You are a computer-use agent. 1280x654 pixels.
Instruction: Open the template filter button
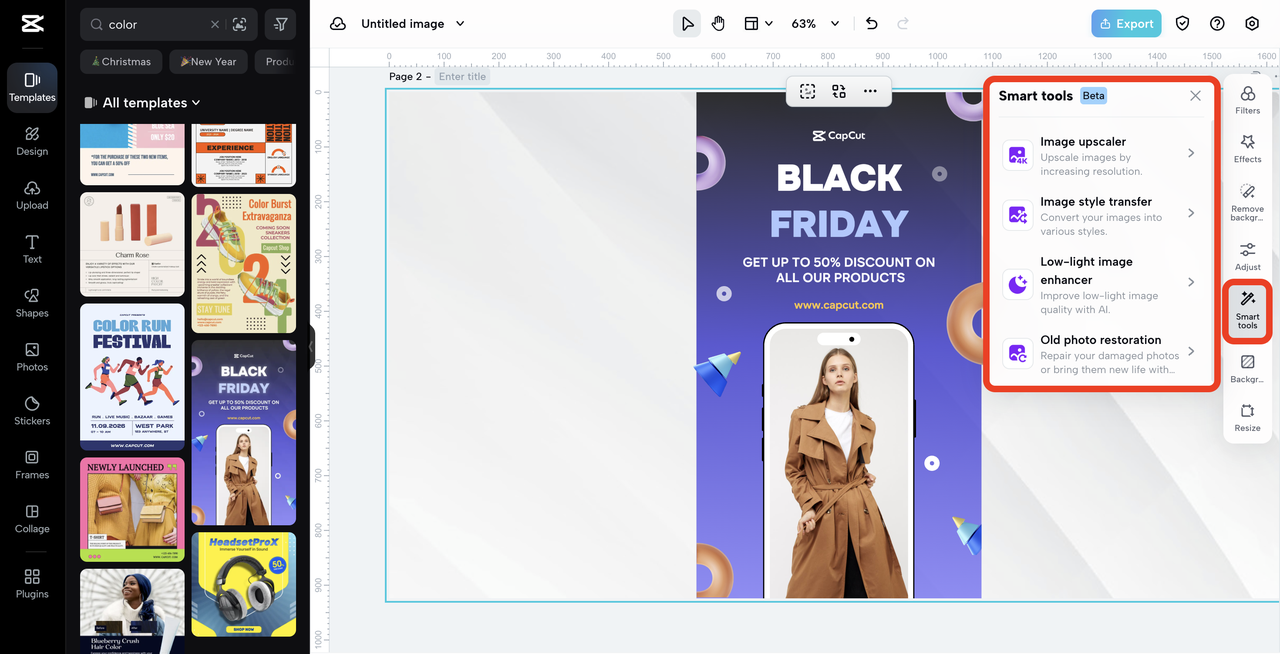pos(280,24)
